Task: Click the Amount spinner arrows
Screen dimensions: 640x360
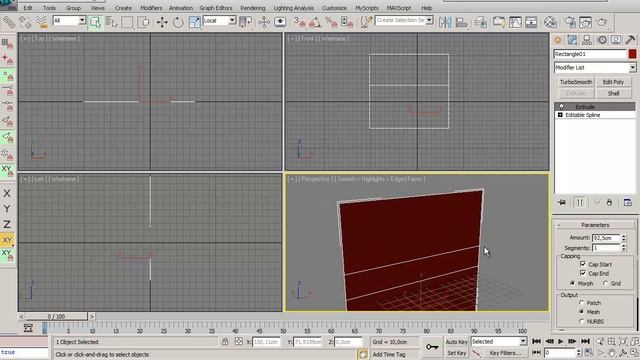Action: 623,238
